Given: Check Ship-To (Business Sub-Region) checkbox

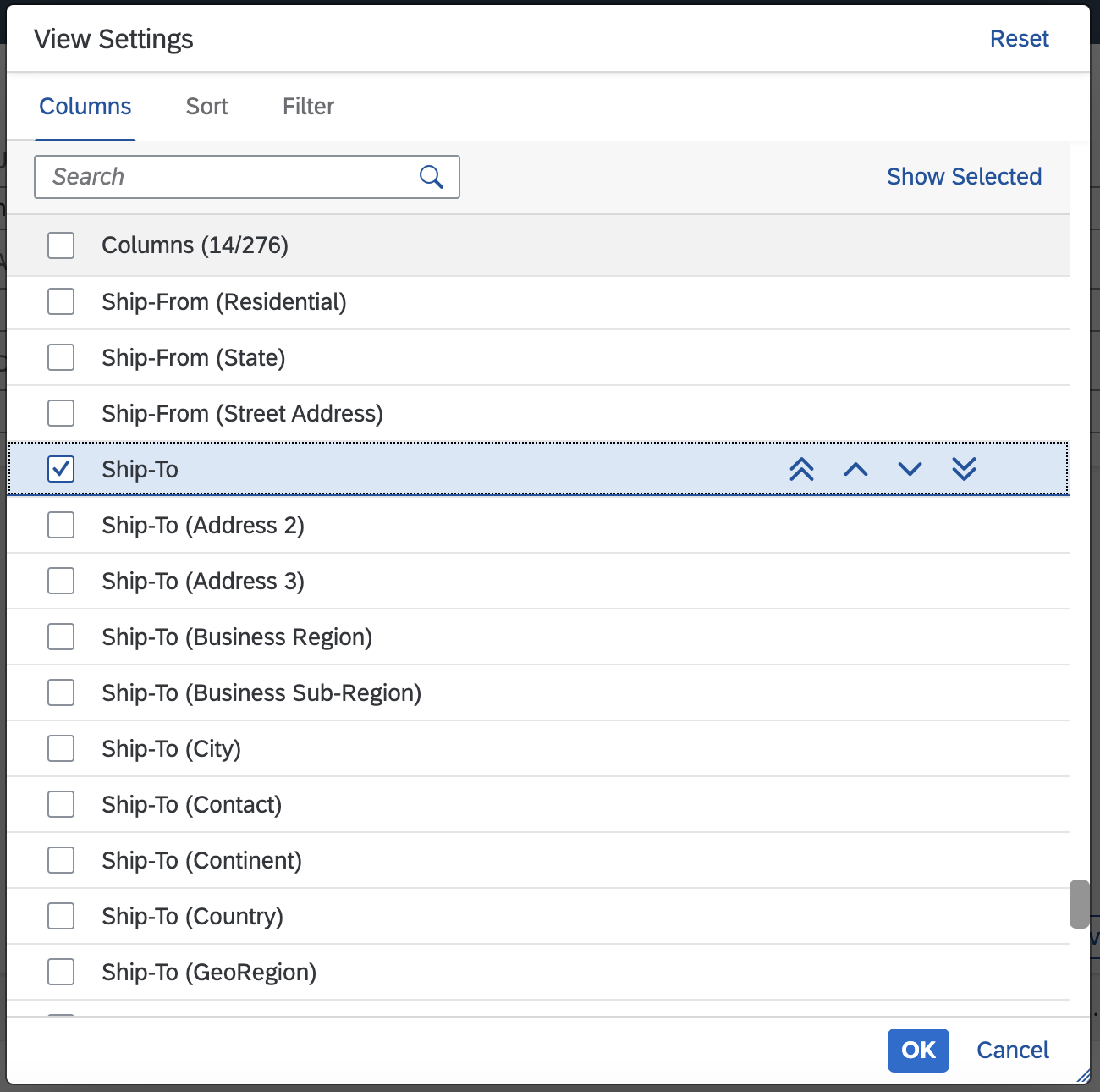Looking at the screenshot, I should tap(61, 692).
